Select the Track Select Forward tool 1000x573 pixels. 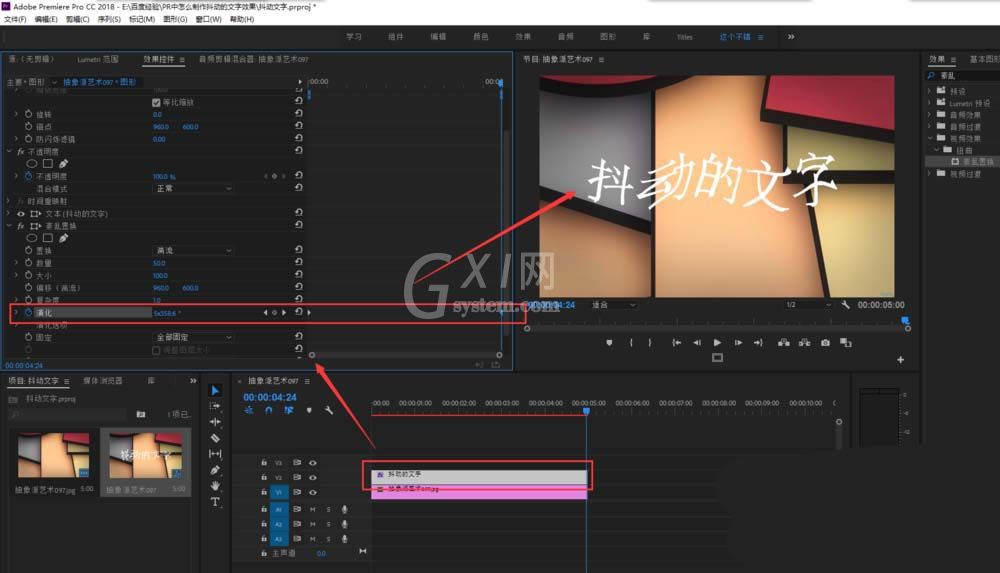point(215,406)
